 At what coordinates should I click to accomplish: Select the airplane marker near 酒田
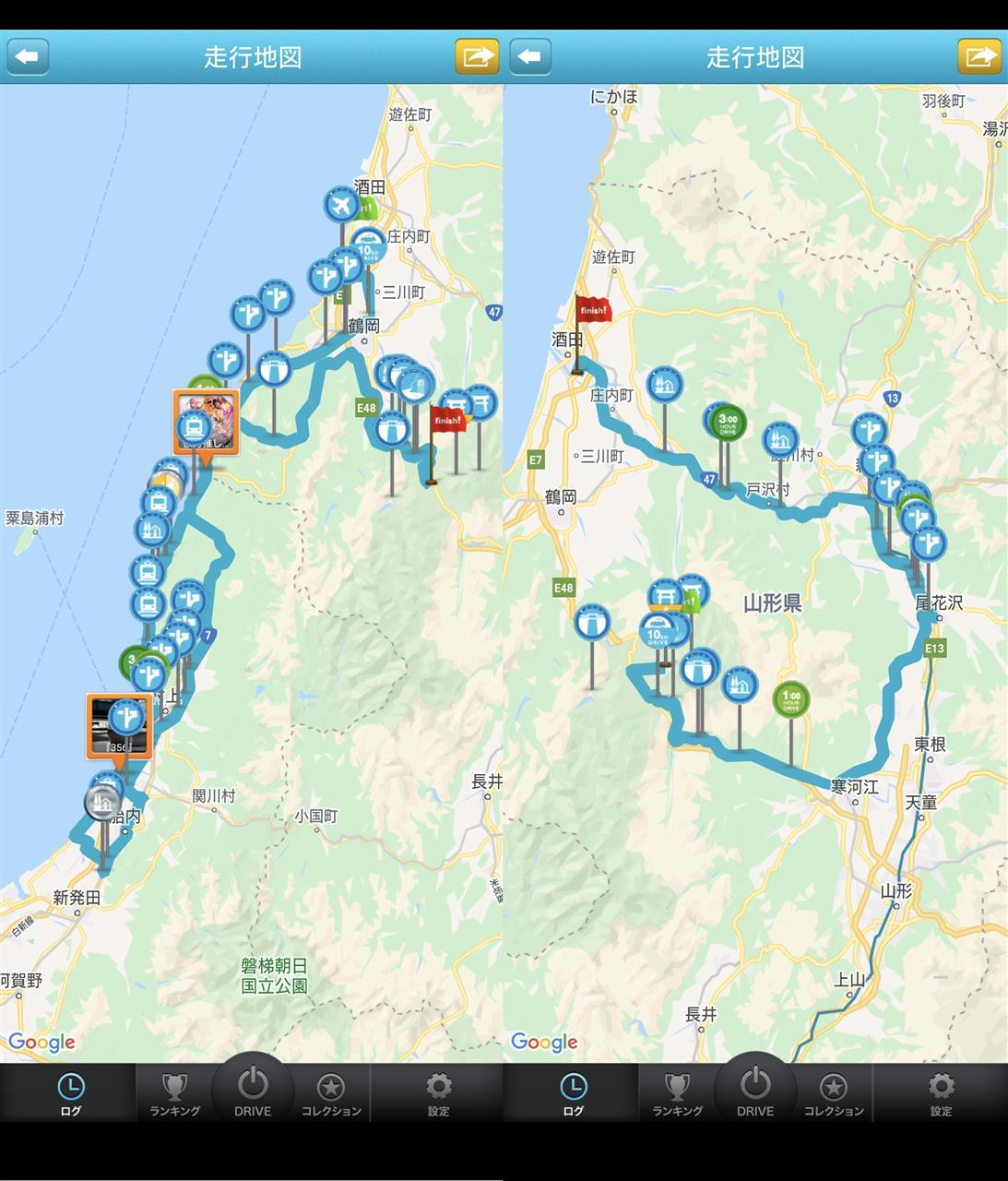(341, 204)
